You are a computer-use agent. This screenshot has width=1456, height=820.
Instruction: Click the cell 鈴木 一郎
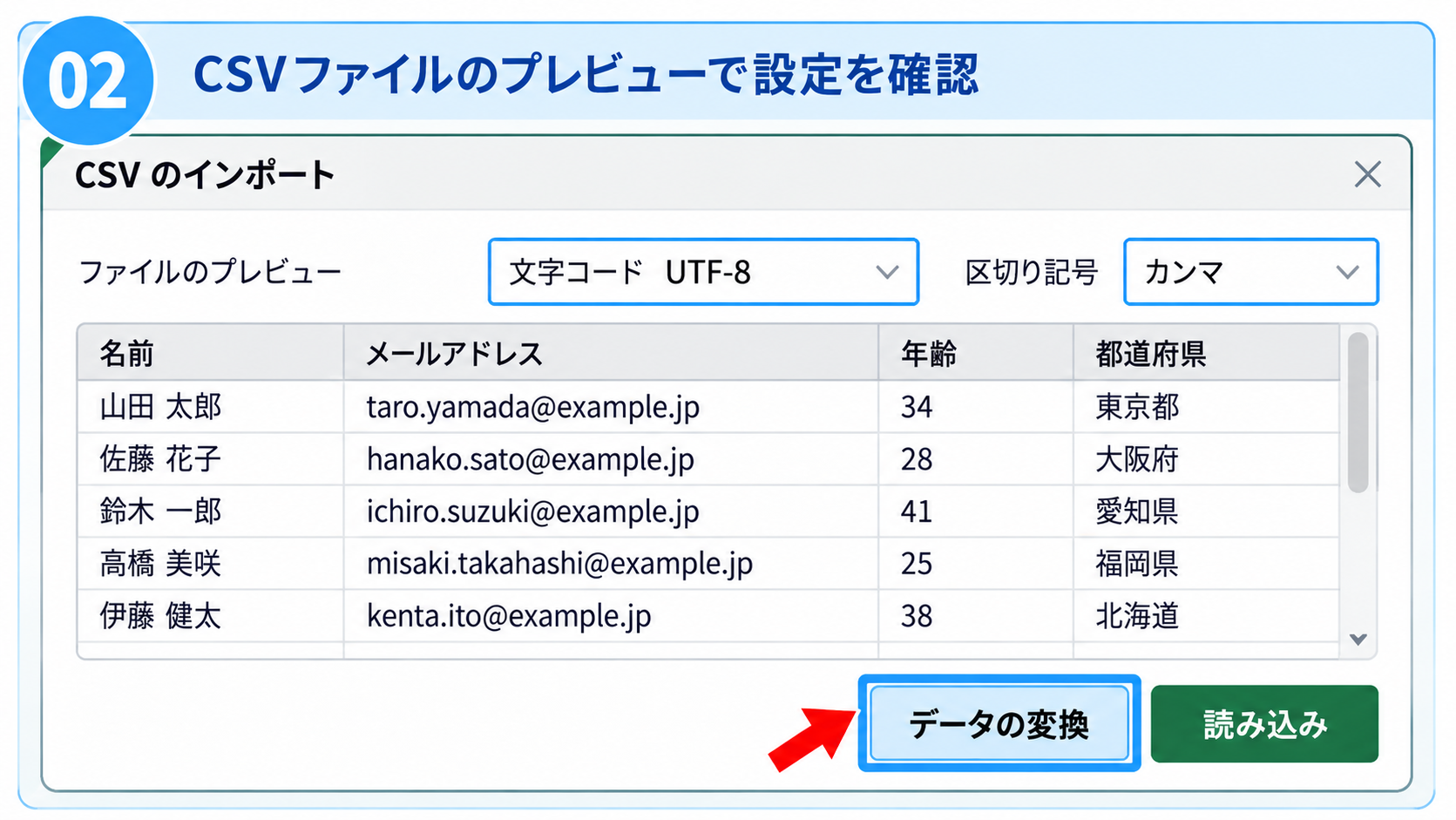(x=210, y=512)
